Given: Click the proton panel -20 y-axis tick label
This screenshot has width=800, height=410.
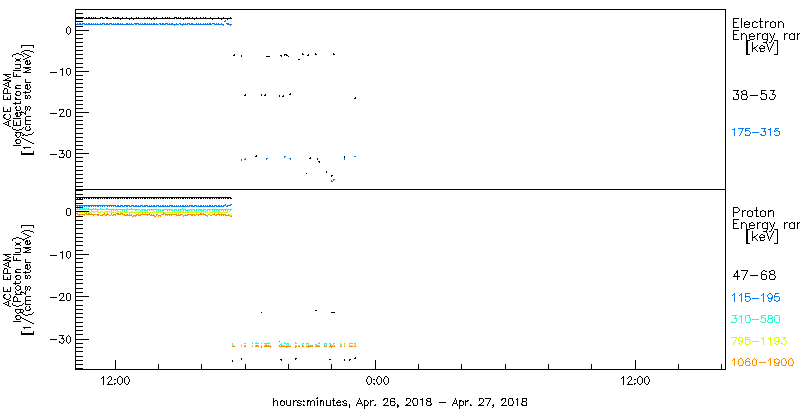Looking at the screenshot, I should tap(61, 297).
